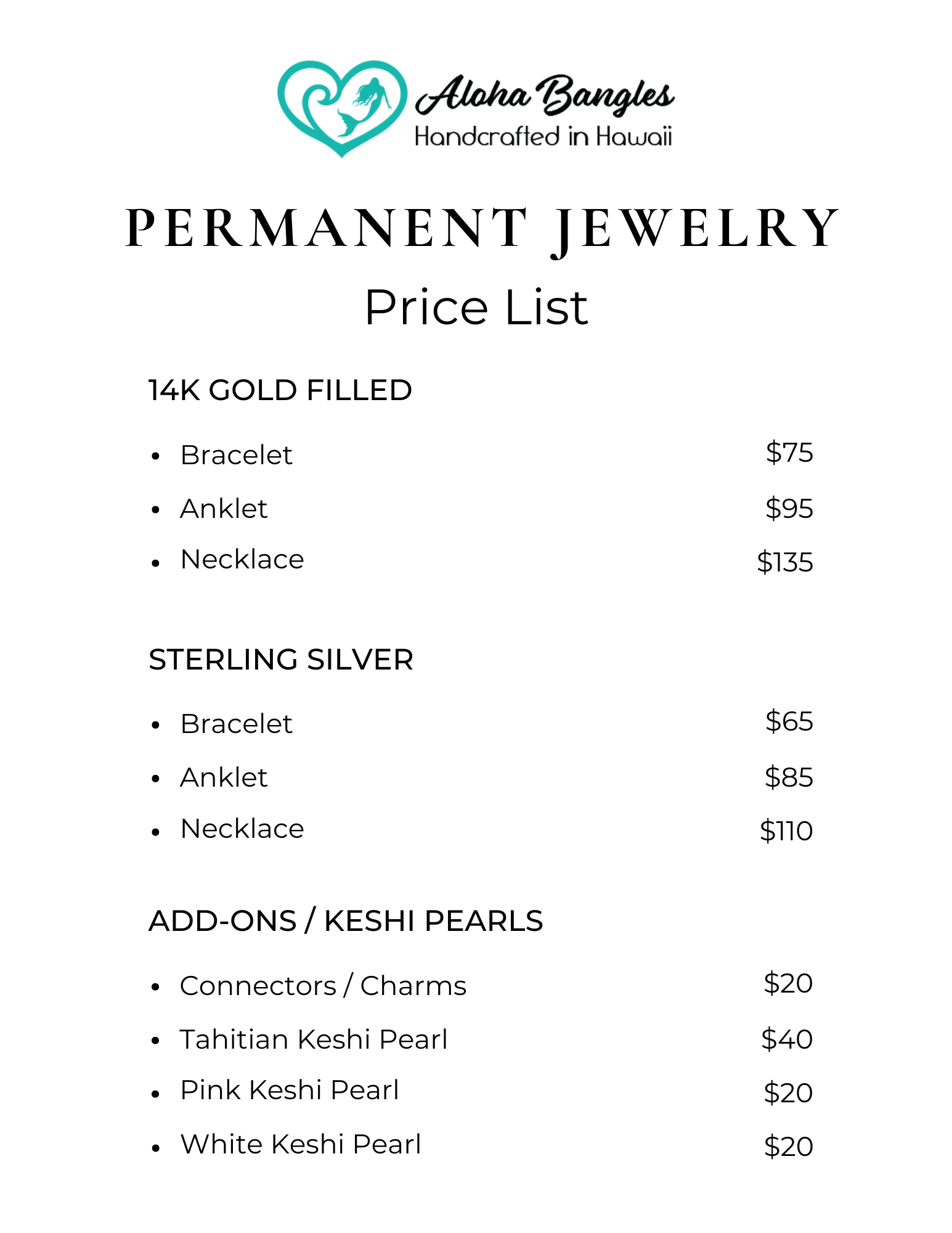The width and height of the screenshot is (952, 1233).
Task: Click the gold filled Anklet $95 price
Action: 789,509
